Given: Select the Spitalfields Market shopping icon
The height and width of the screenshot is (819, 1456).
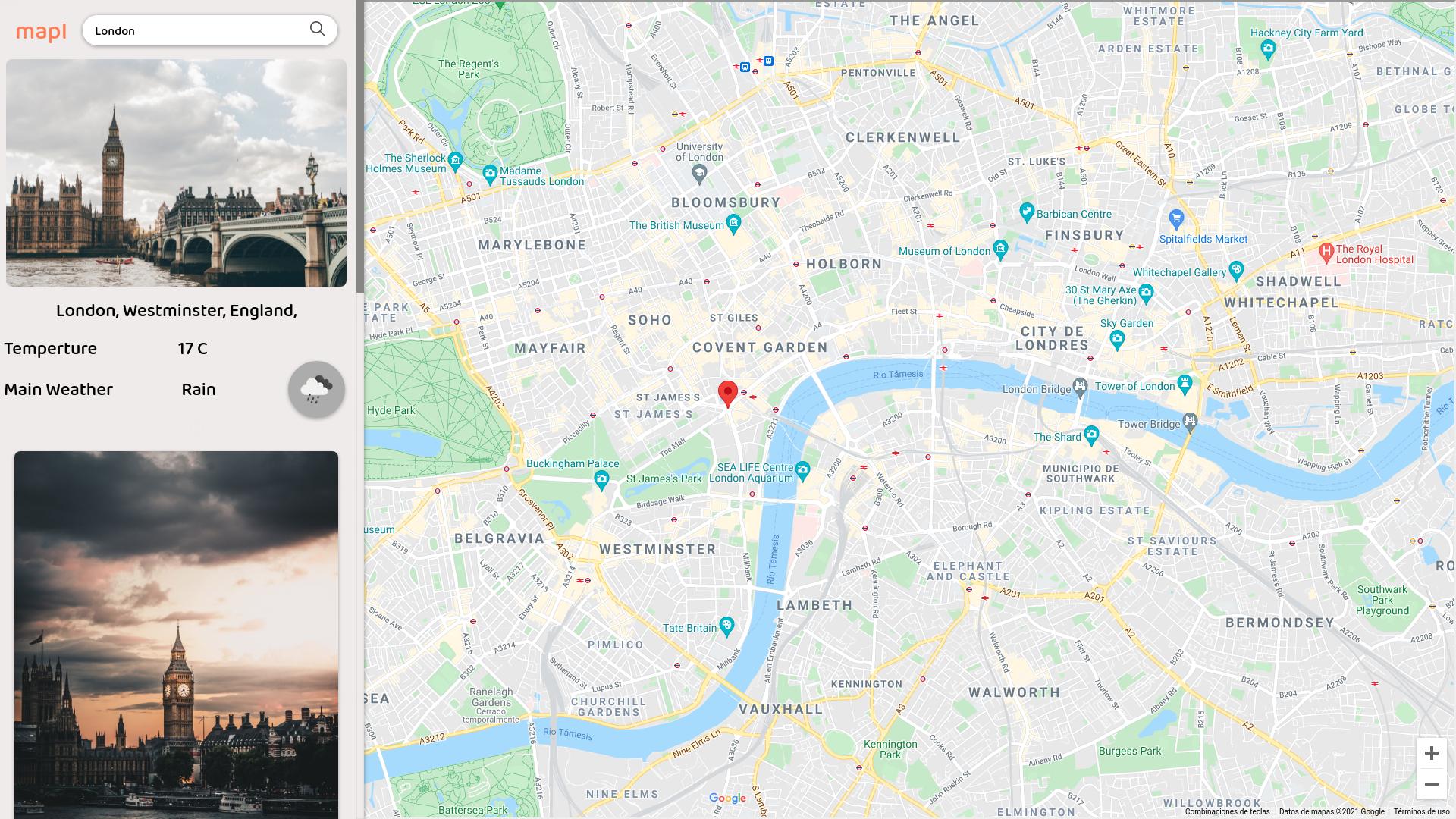Looking at the screenshot, I should [x=1176, y=219].
